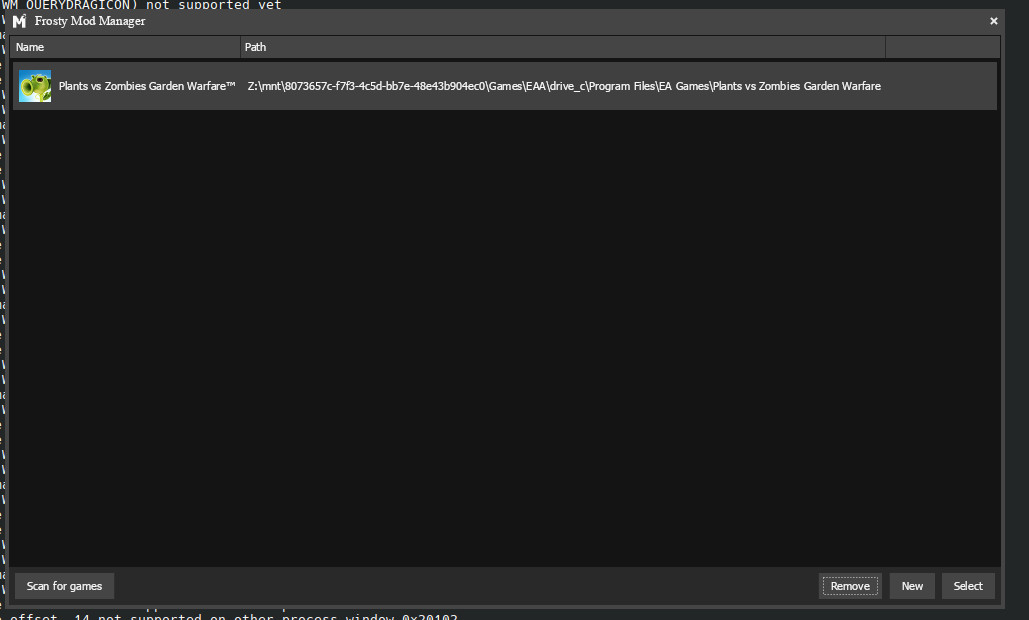The height and width of the screenshot is (620, 1029).
Task: Click the game's Z:\mnt install path text
Action: click(x=564, y=86)
